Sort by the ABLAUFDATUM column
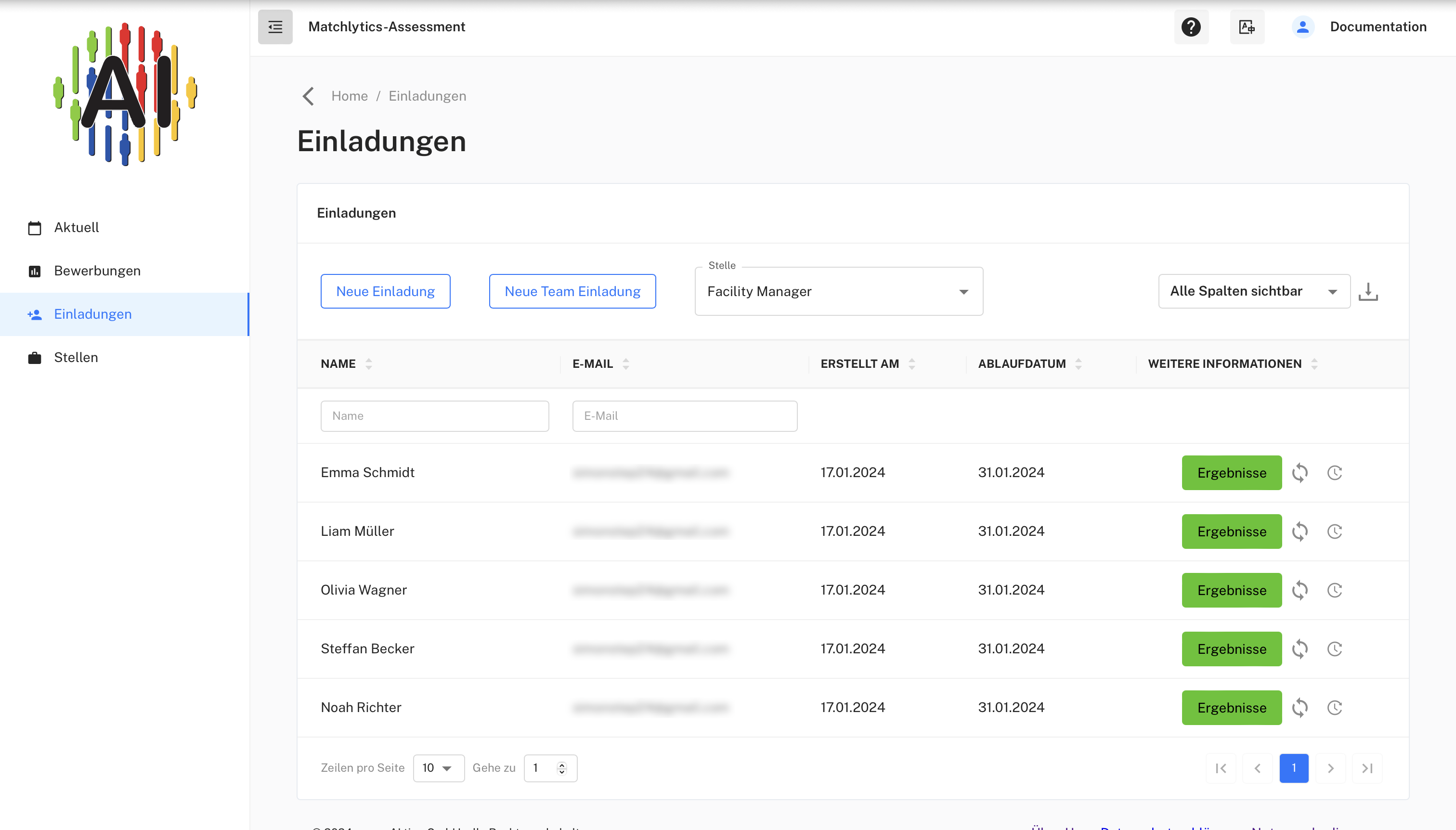This screenshot has width=1456, height=830. 1078,363
